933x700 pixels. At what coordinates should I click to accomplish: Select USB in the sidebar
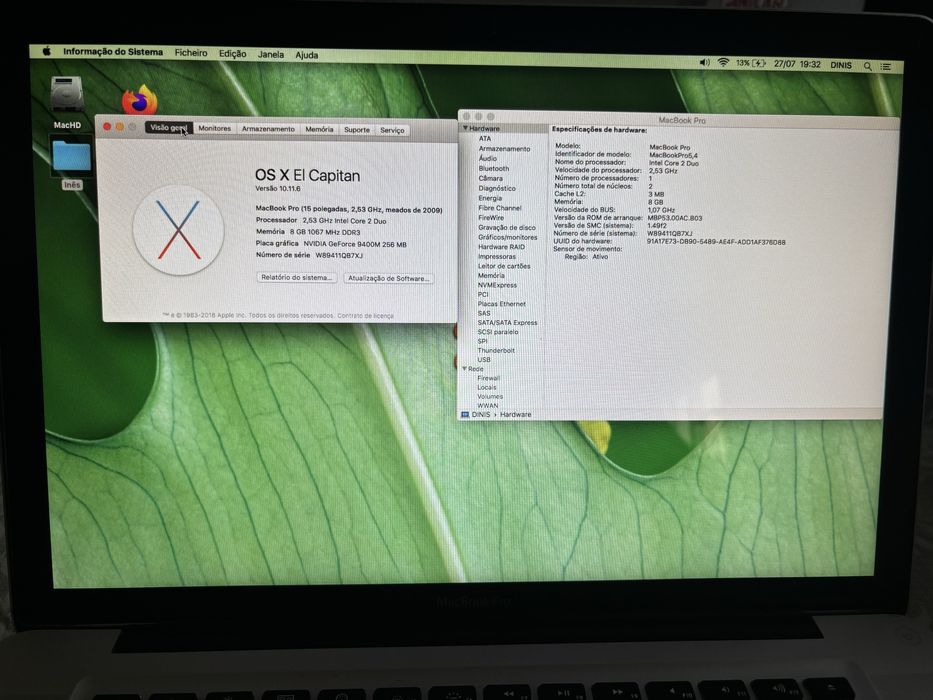484,360
